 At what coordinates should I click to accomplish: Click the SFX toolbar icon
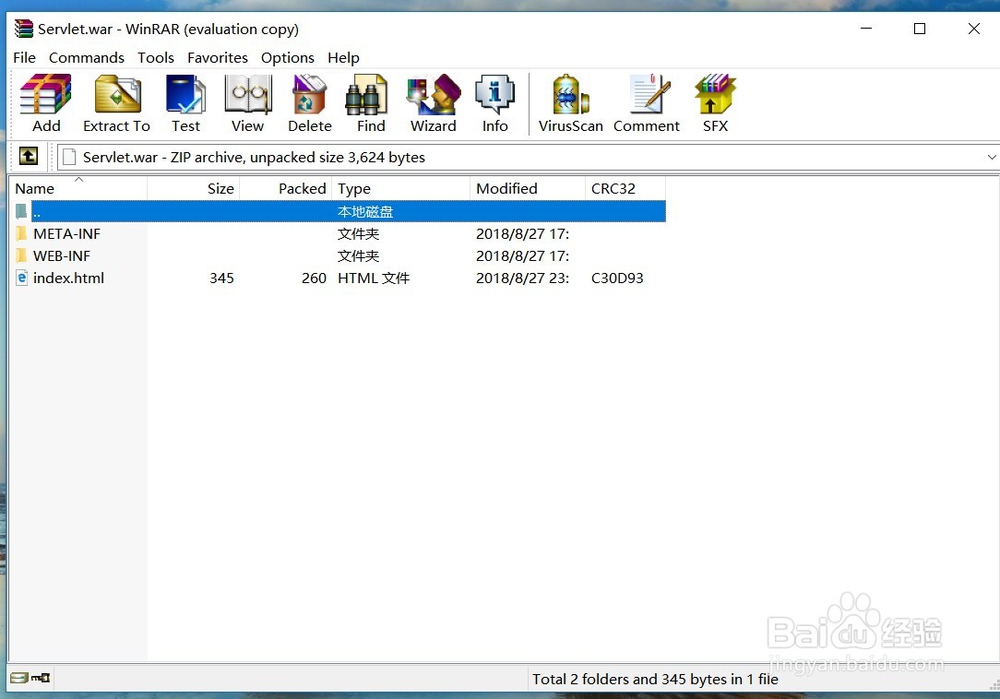click(715, 103)
